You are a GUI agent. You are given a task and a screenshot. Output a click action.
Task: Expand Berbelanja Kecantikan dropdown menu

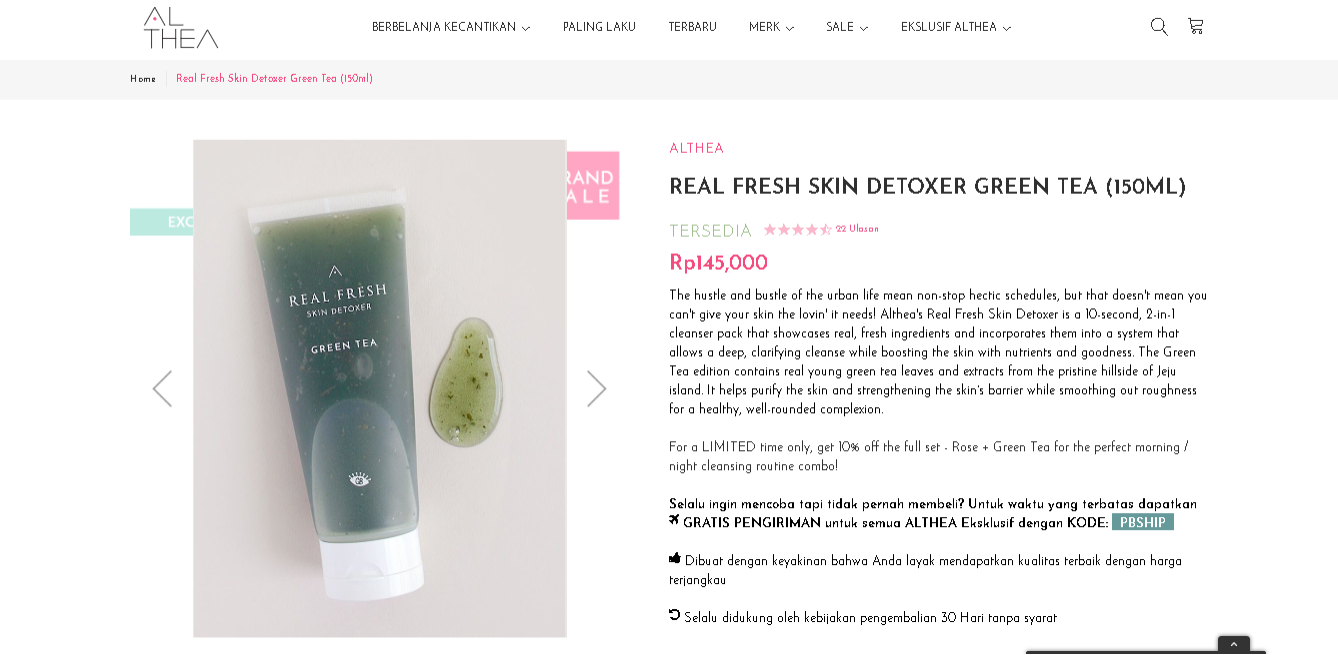451,28
